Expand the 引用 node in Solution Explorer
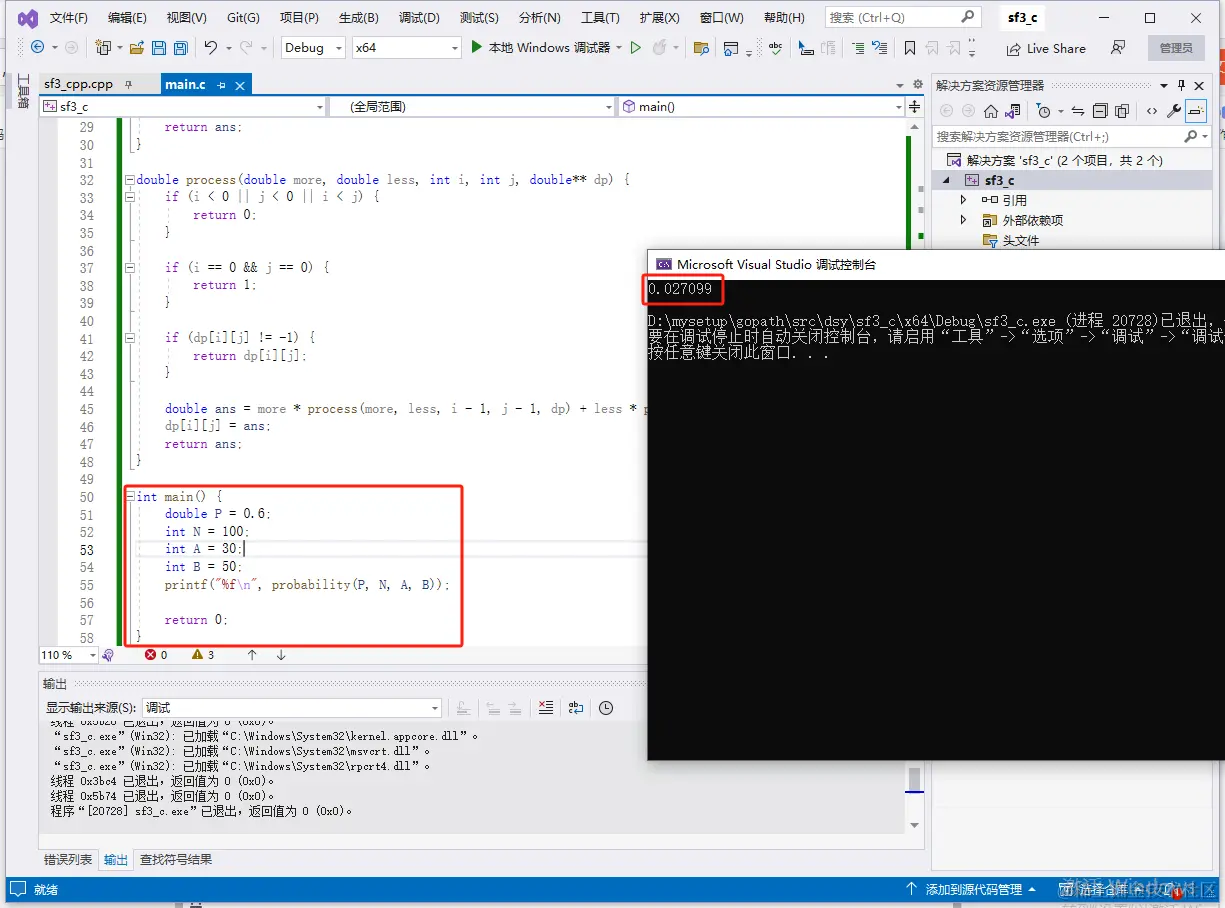 coord(964,200)
